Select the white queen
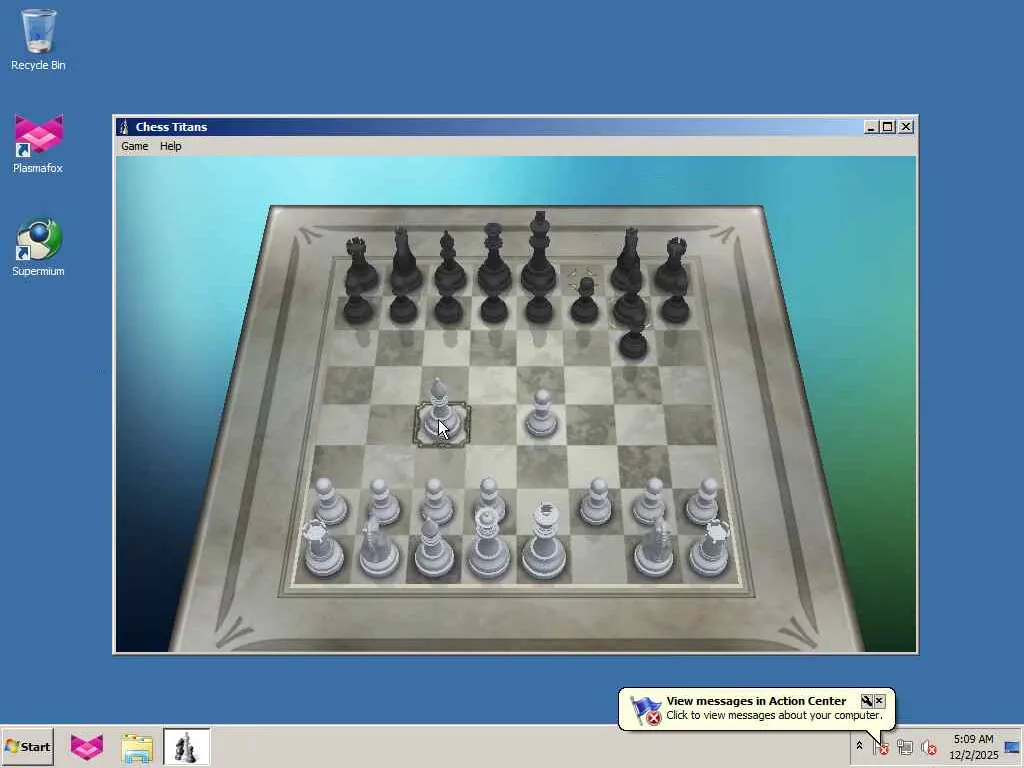The image size is (1024, 768). tap(487, 543)
